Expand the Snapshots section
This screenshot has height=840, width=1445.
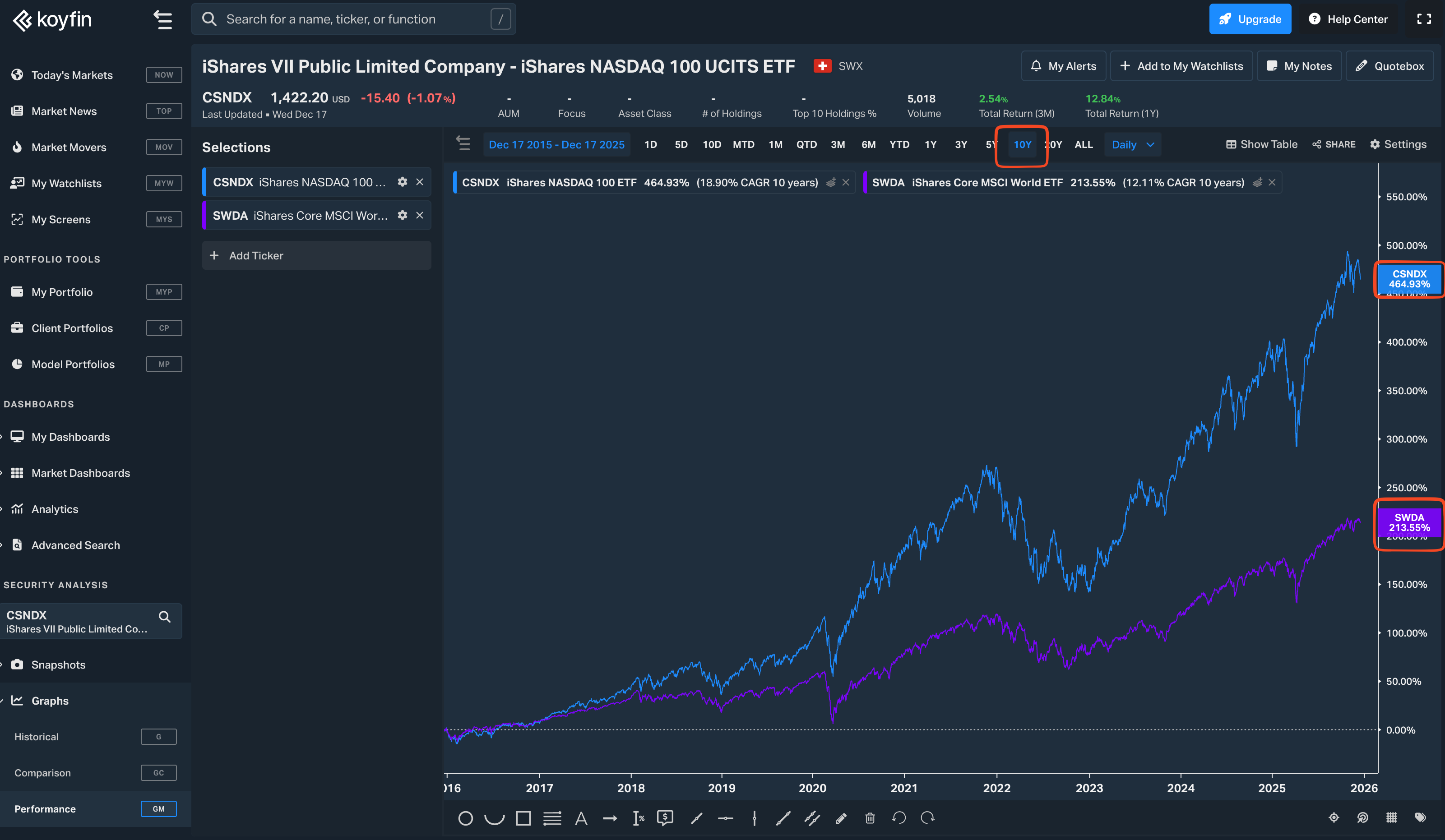[x=58, y=665]
